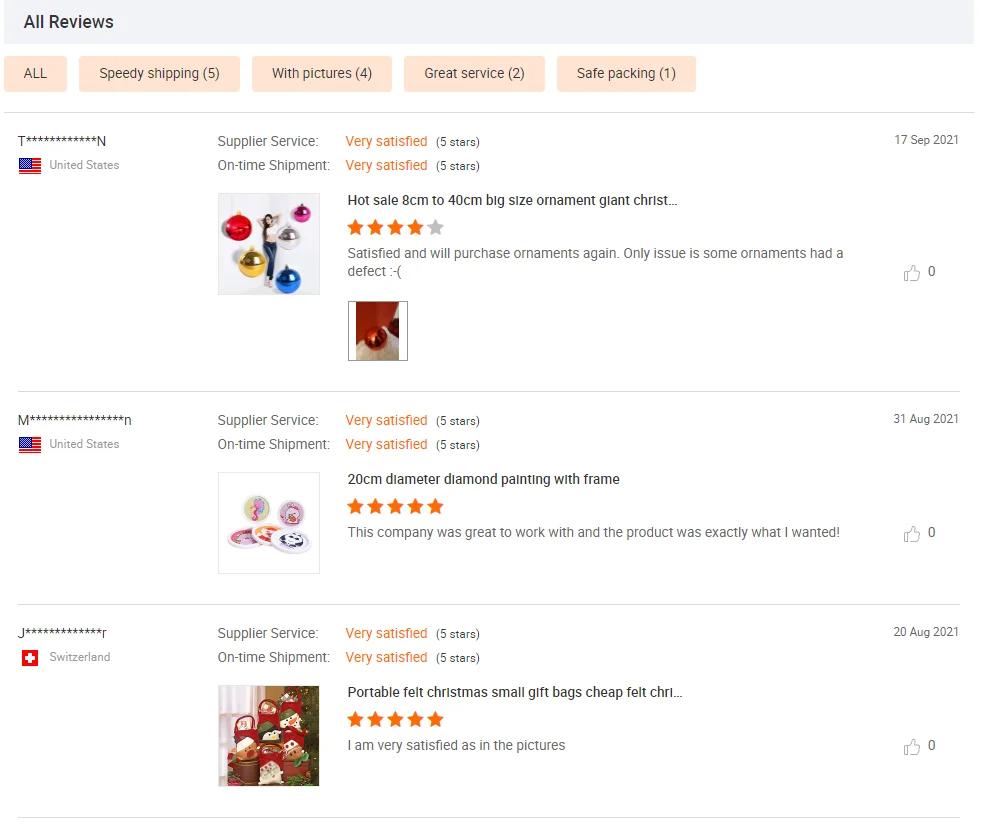Viewport: 992px width, 824px height.
Task: Open the felt gift bags product thumbnail
Action: (269, 736)
